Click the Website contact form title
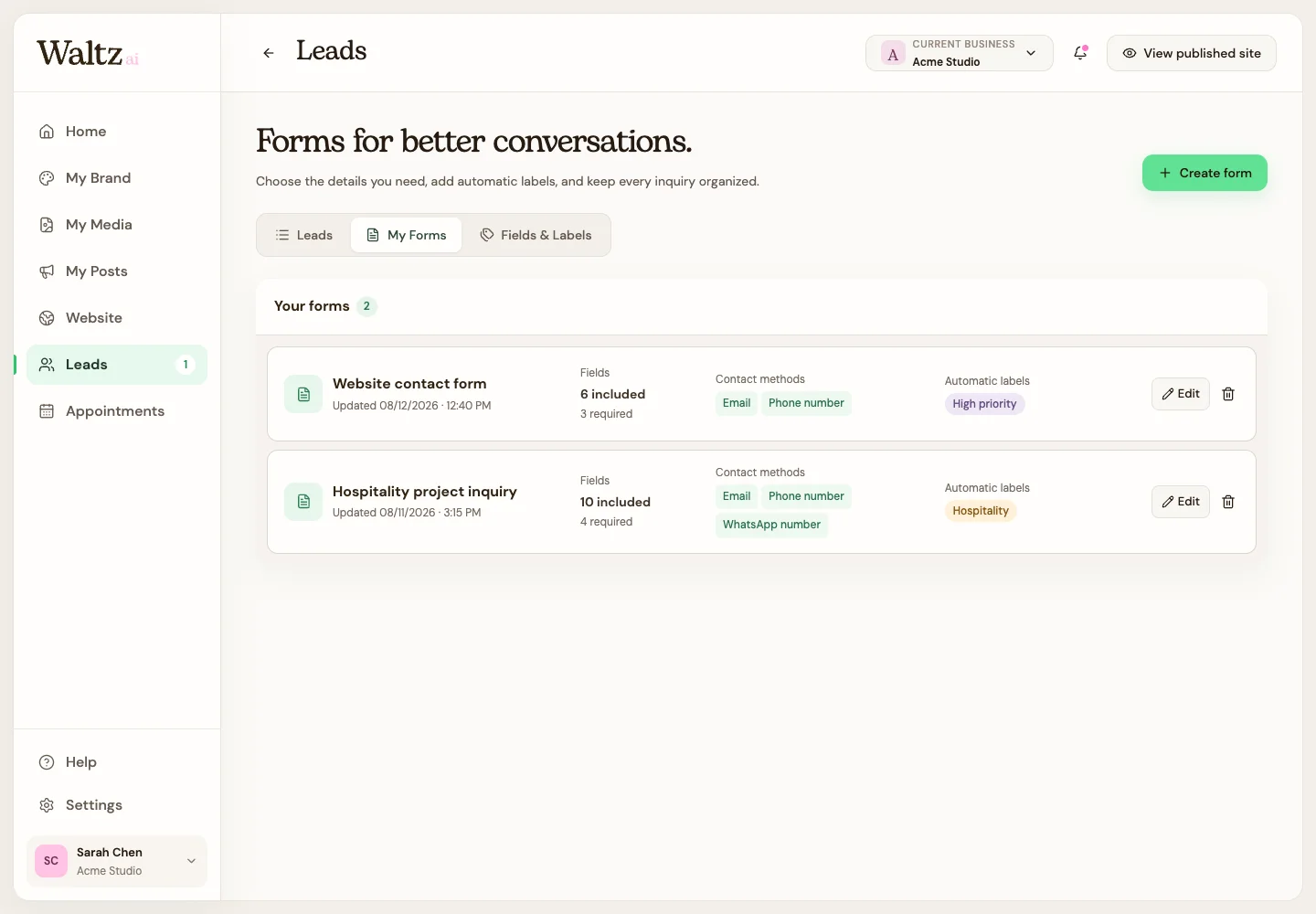 [x=409, y=384]
